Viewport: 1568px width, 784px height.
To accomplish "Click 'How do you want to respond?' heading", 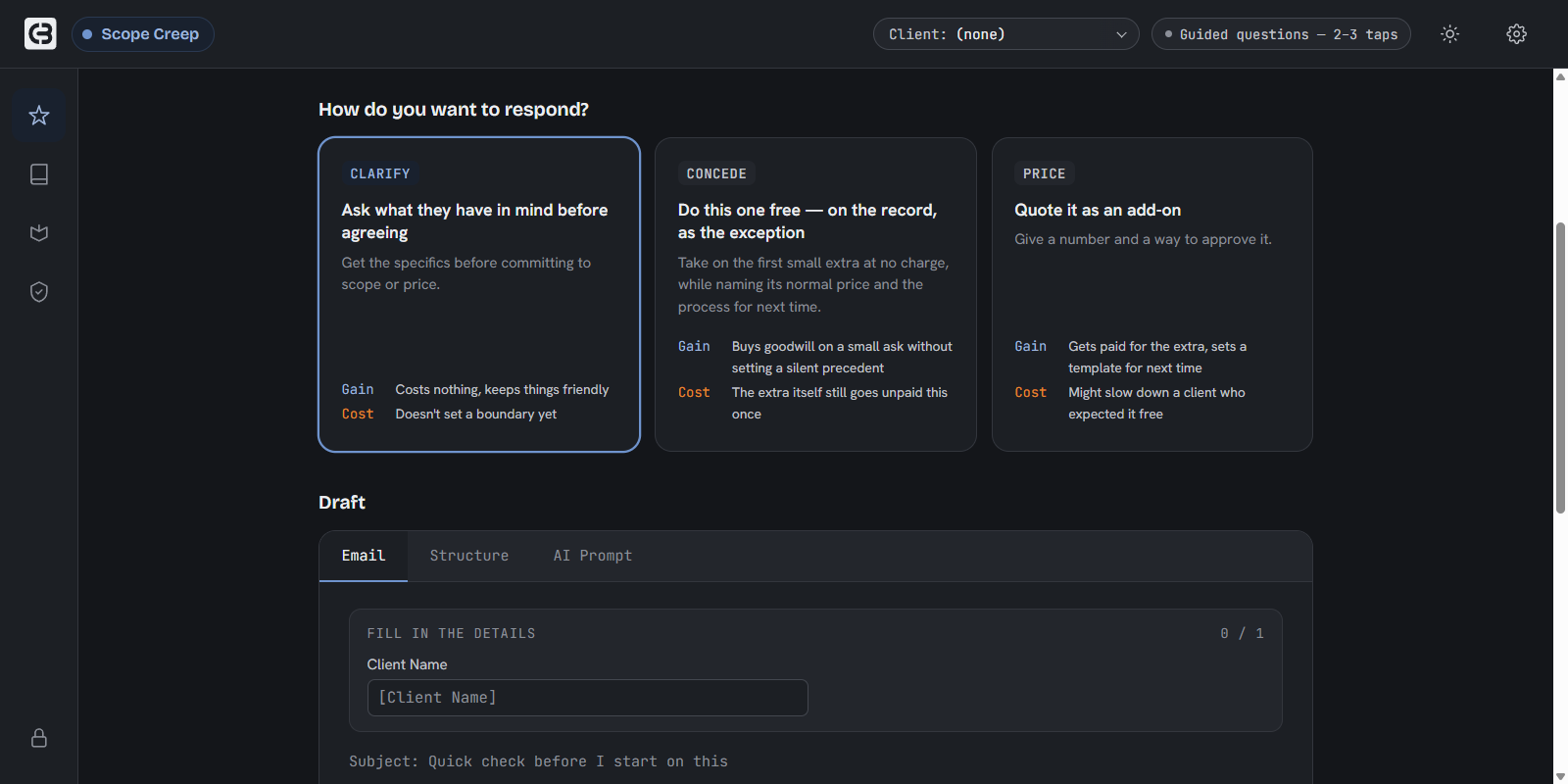I will [454, 110].
